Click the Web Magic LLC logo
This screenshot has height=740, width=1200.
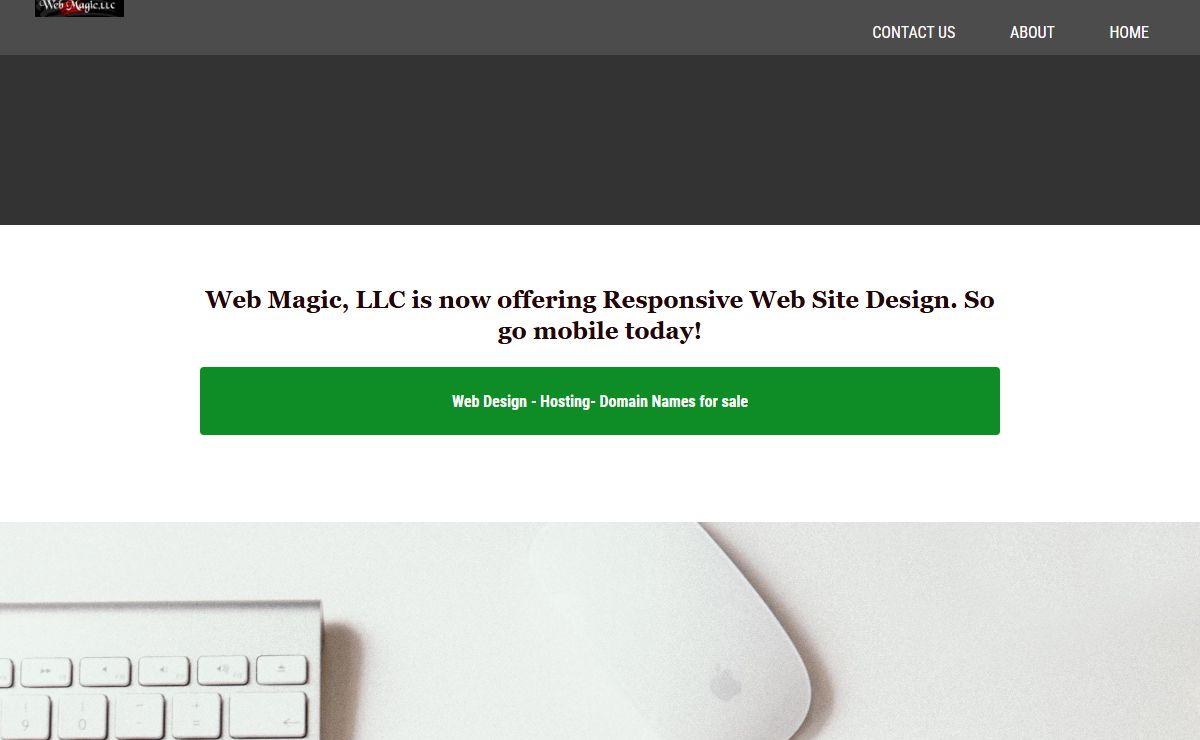pyautogui.click(x=79, y=8)
